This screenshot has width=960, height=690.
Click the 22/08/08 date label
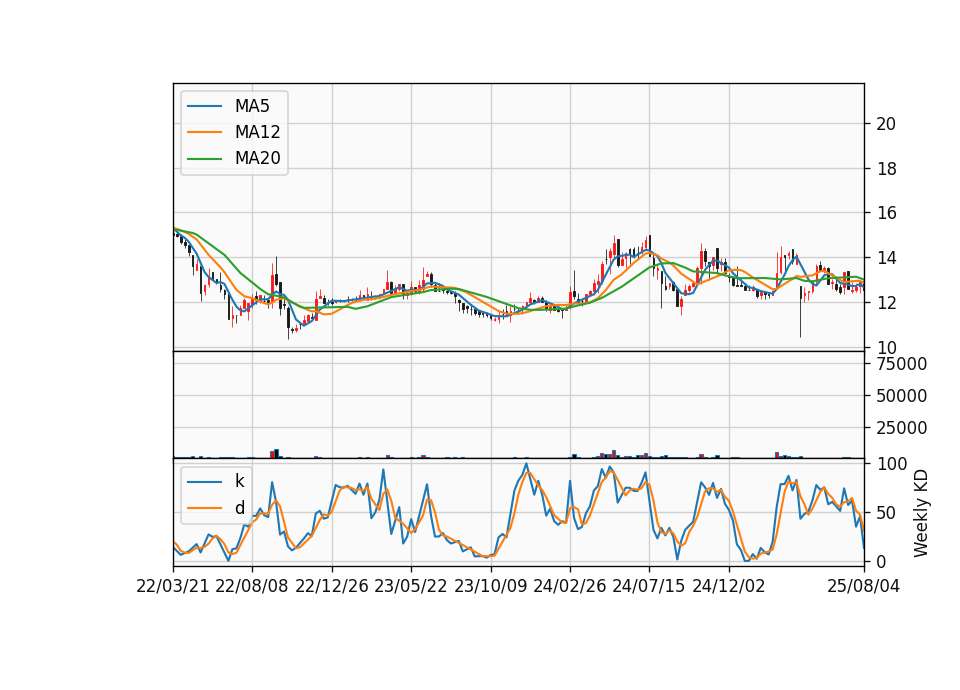point(252,587)
